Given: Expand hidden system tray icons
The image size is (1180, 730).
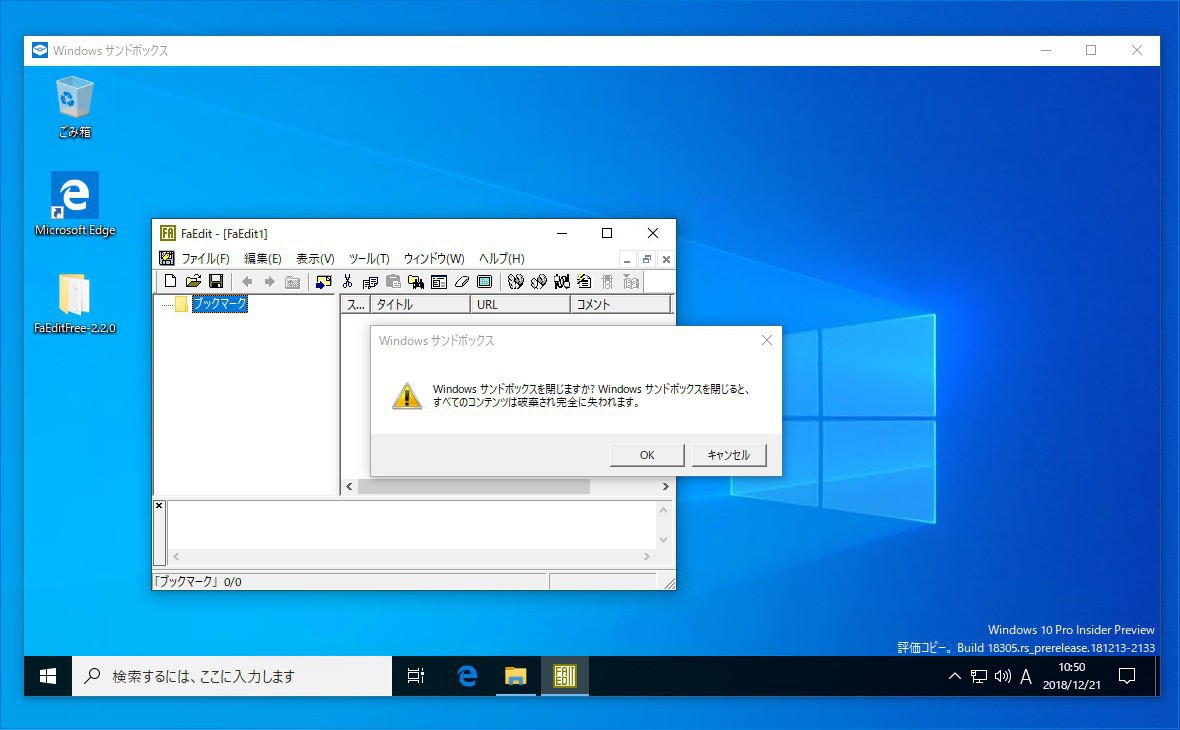Looking at the screenshot, I should tap(954, 676).
